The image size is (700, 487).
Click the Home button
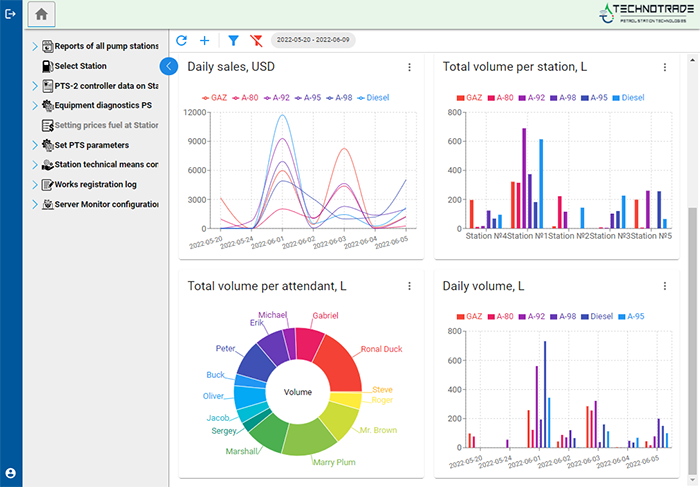(x=42, y=14)
